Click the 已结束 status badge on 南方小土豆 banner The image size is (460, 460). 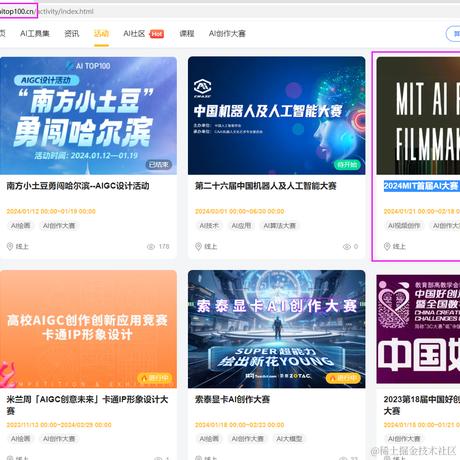coord(159,164)
